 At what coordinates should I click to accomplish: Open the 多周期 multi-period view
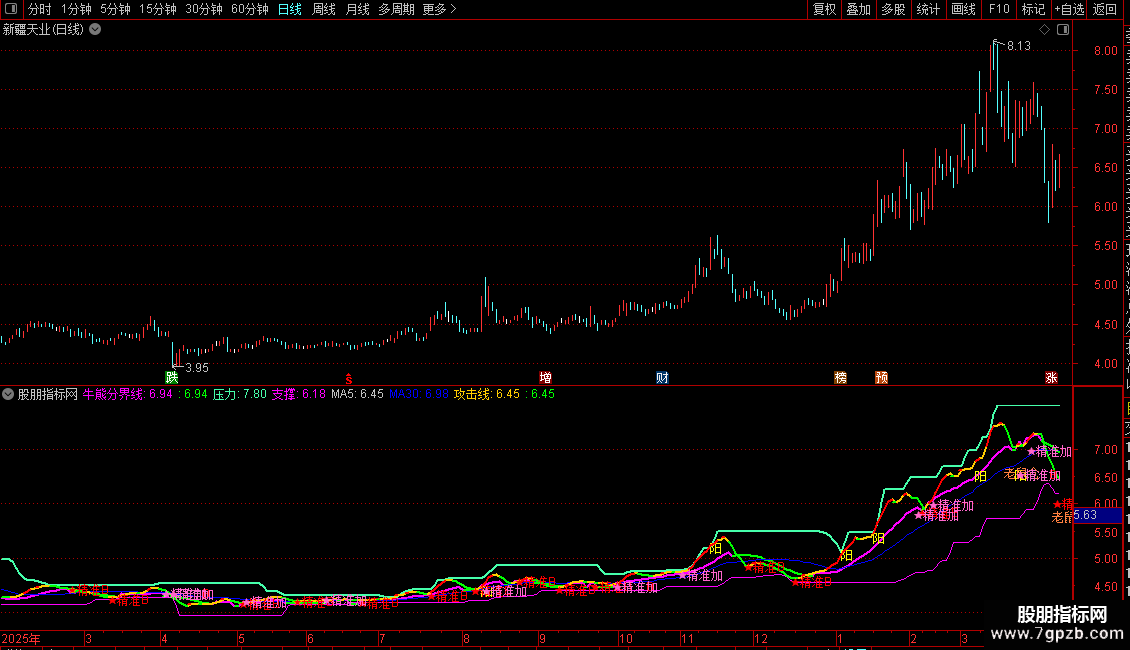pos(396,9)
